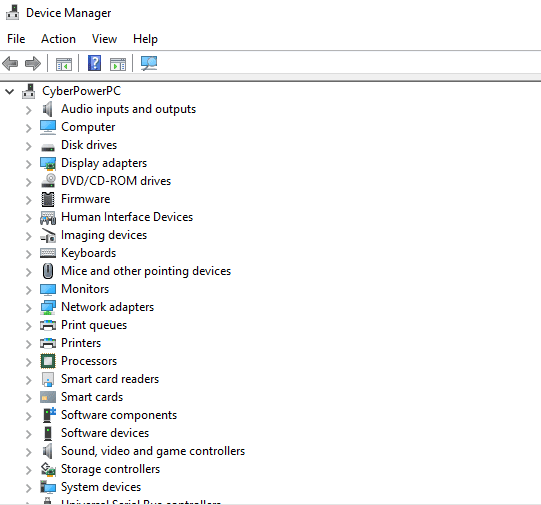Click the DVD/CD-ROM drives disc icon
The width and height of the screenshot is (541, 505).
tap(48, 181)
